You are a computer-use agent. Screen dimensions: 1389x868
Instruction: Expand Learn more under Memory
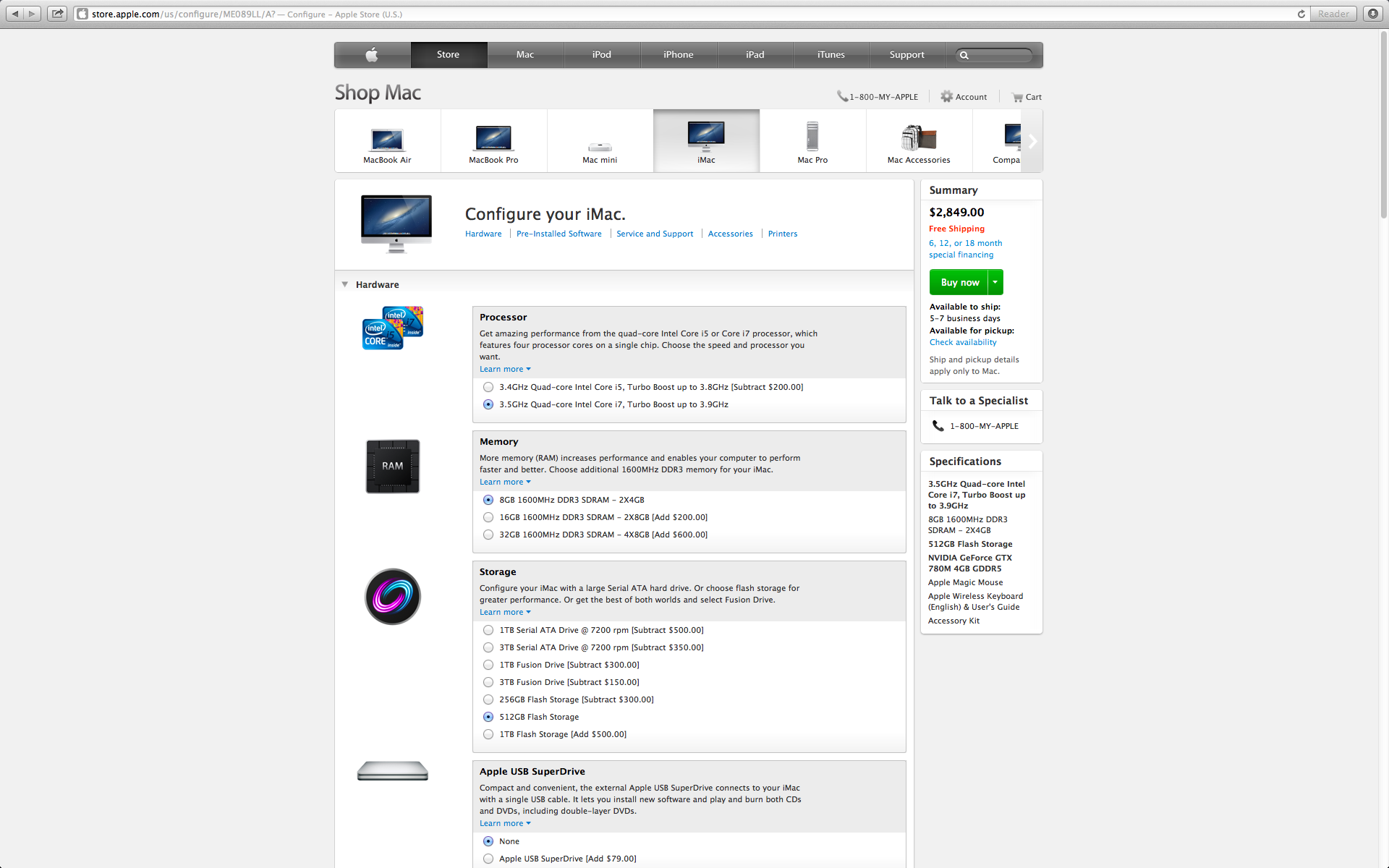coord(505,482)
